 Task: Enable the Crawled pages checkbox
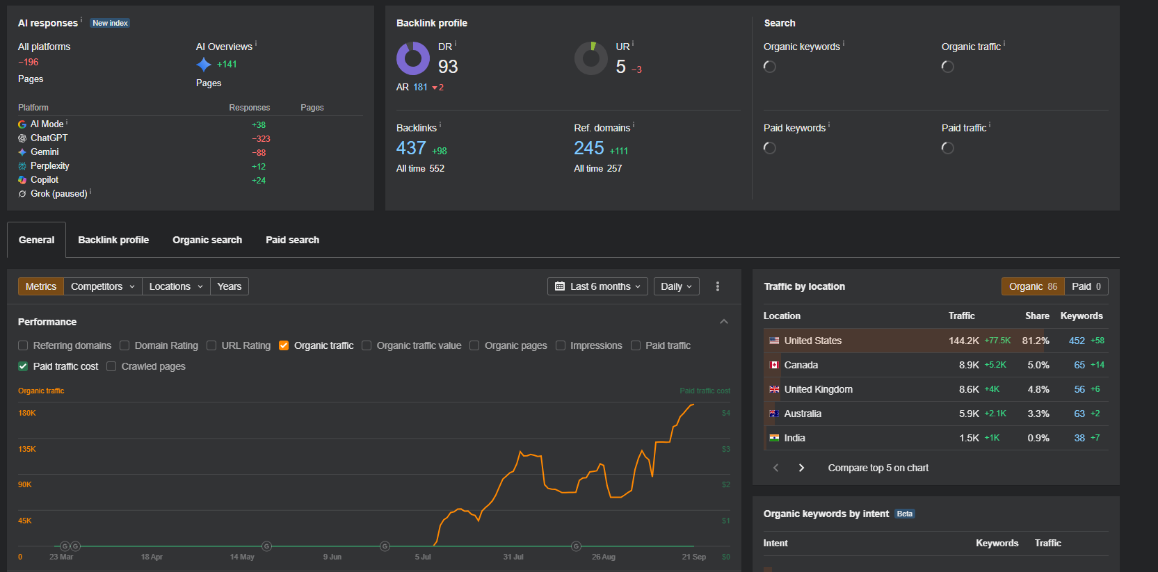click(x=112, y=366)
